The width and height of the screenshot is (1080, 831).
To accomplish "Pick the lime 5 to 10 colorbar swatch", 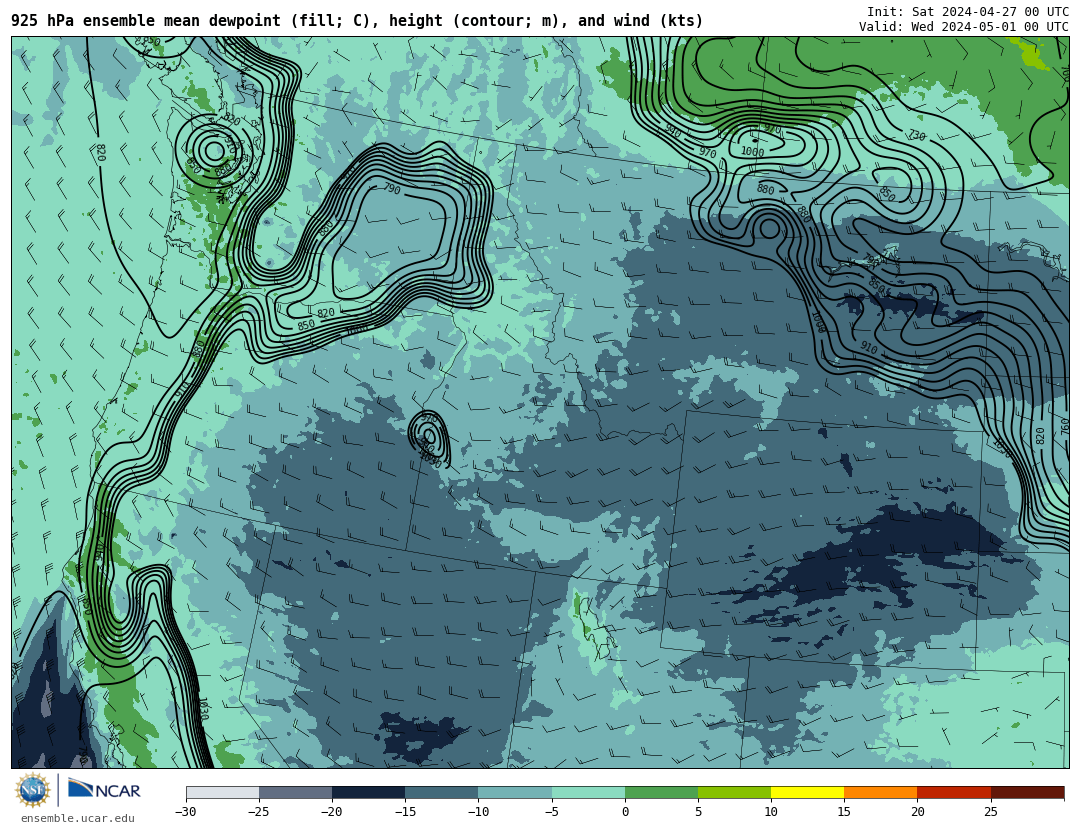I will pyautogui.click(x=734, y=792).
